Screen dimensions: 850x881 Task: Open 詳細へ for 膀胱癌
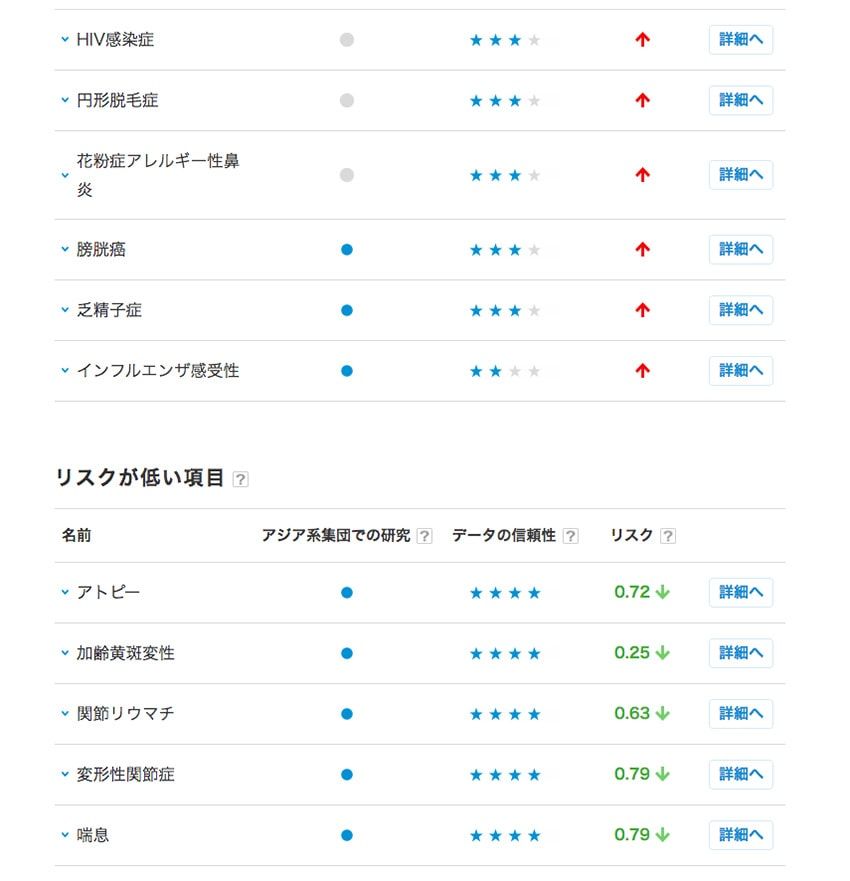(x=740, y=249)
